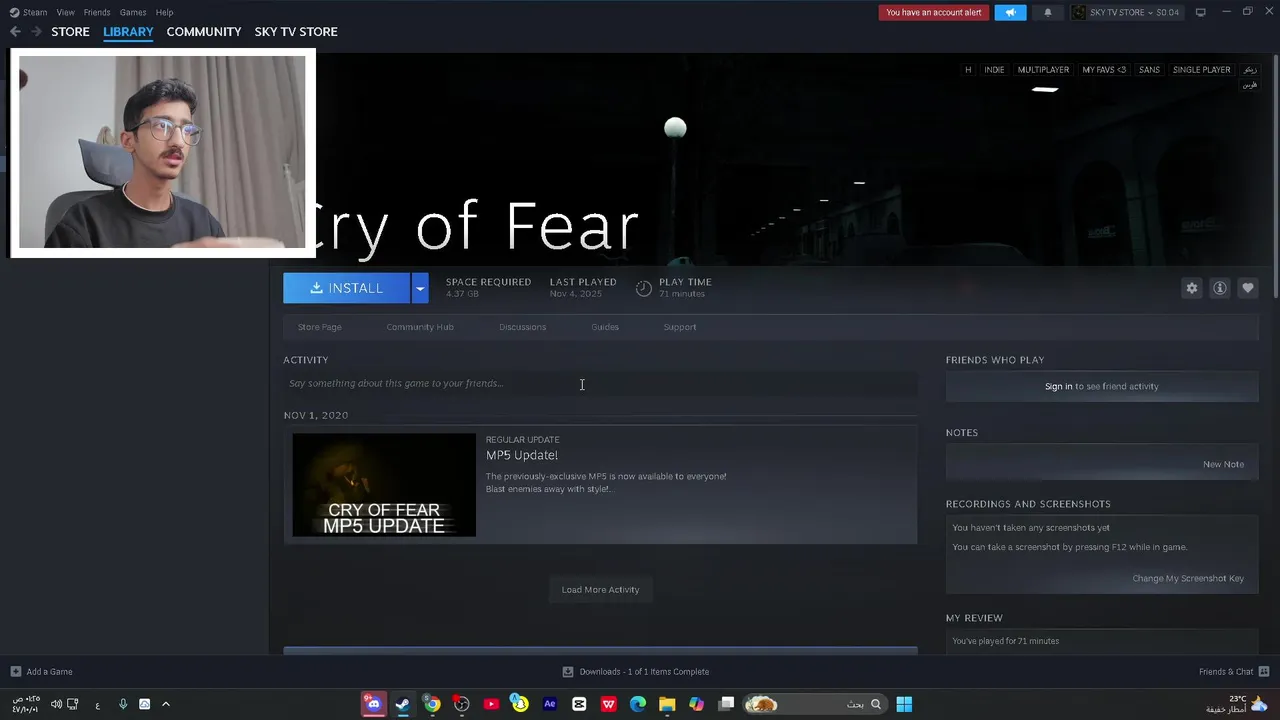Screen dimensions: 1280x720
Task: Open the Discussions link
Action: [523, 327]
